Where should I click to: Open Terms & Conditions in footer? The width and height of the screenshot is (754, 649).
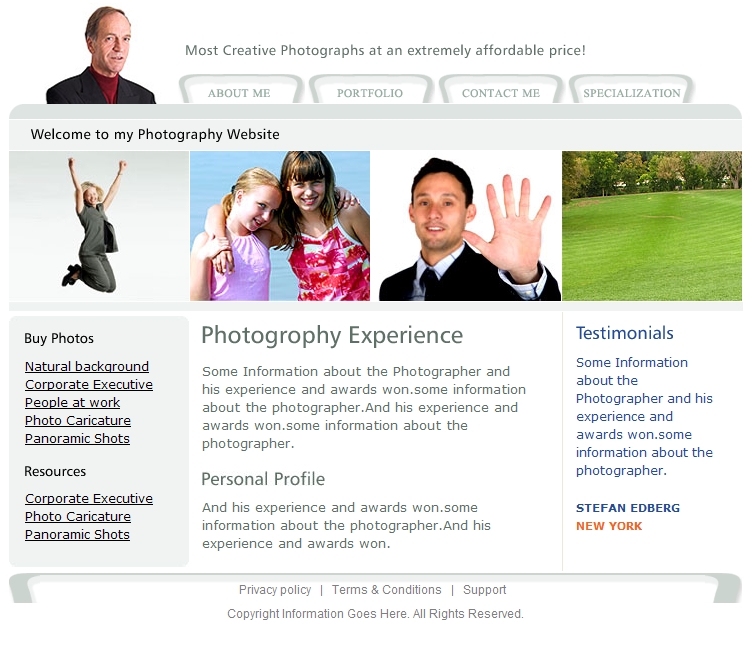(387, 590)
